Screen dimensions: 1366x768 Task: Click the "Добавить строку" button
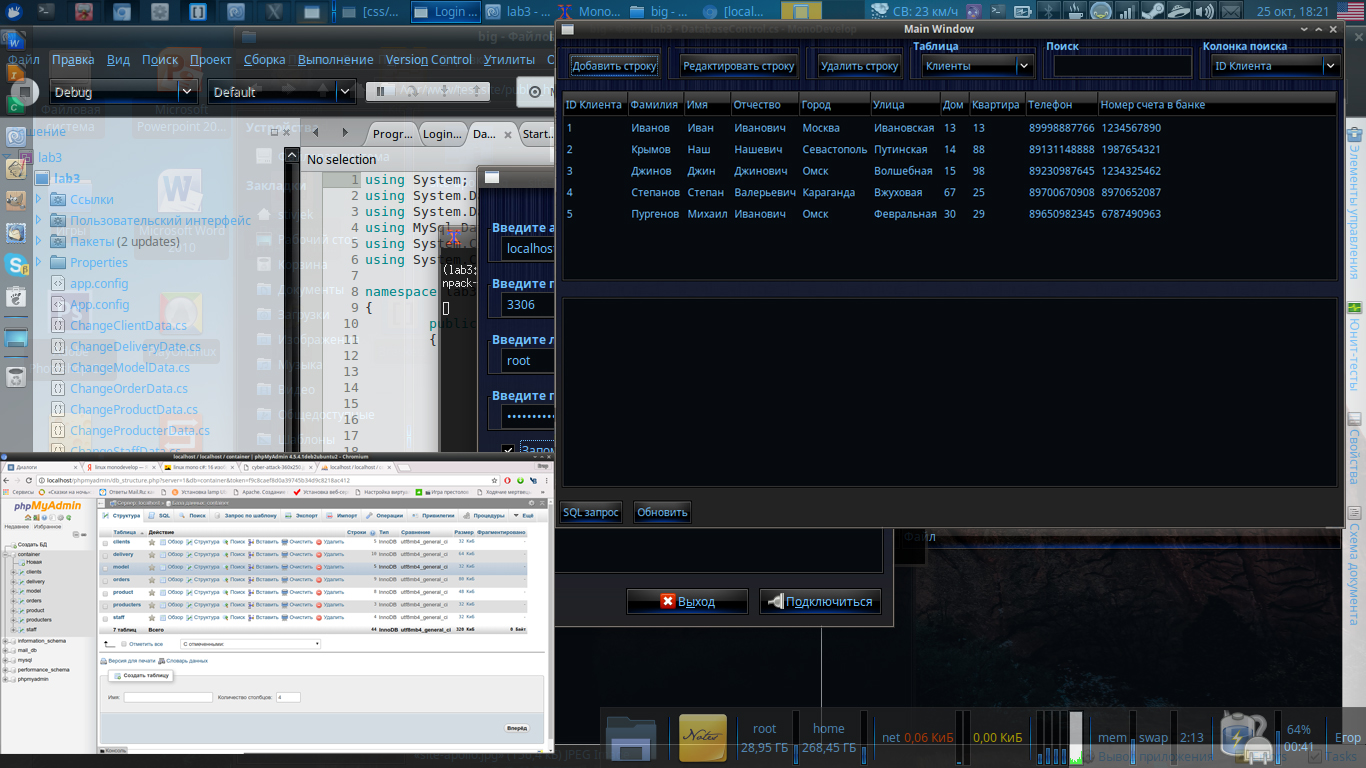click(614, 66)
